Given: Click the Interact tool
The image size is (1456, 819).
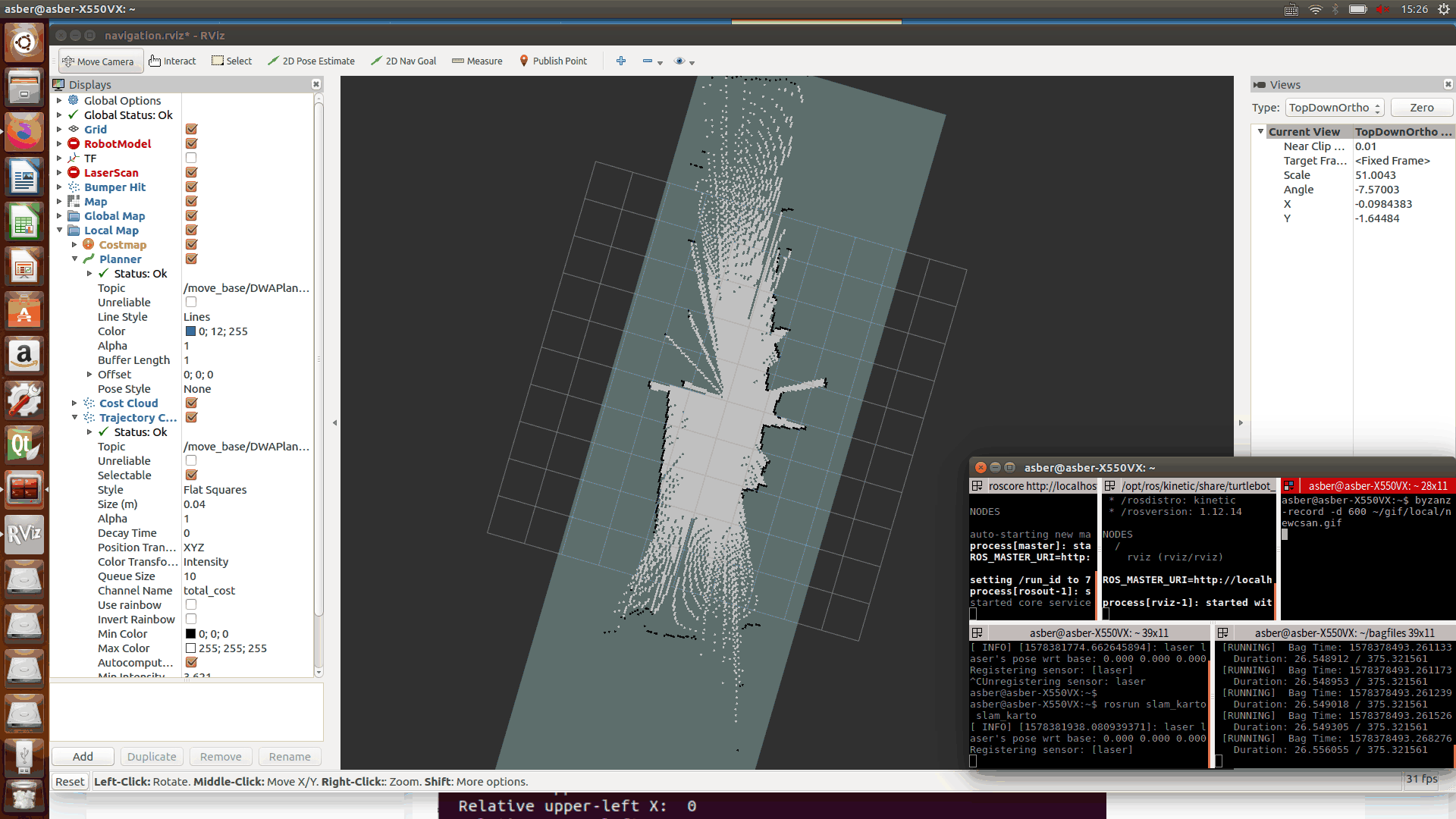Looking at the screenshot, I should pos(172,61).
